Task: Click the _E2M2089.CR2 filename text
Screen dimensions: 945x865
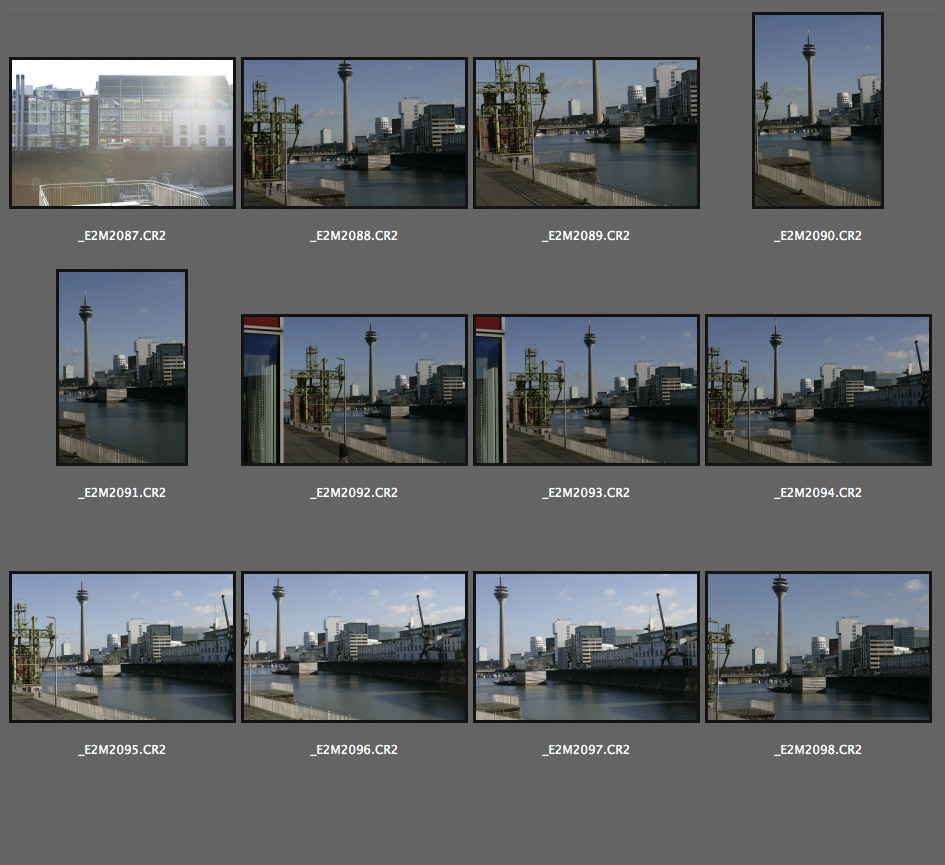Action: tap(586, 236)
